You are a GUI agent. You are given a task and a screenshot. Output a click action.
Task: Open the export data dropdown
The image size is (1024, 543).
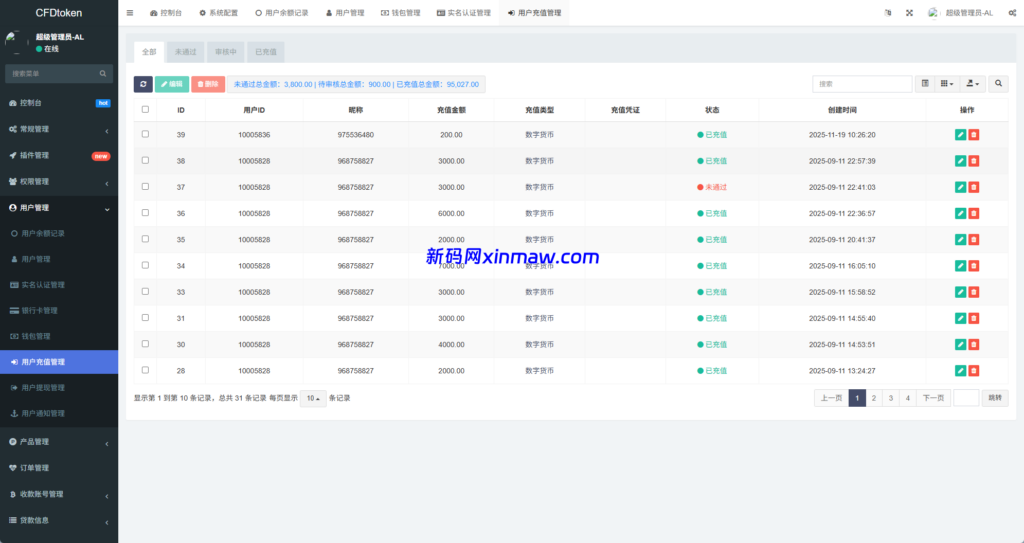click(x=973, y=84)
